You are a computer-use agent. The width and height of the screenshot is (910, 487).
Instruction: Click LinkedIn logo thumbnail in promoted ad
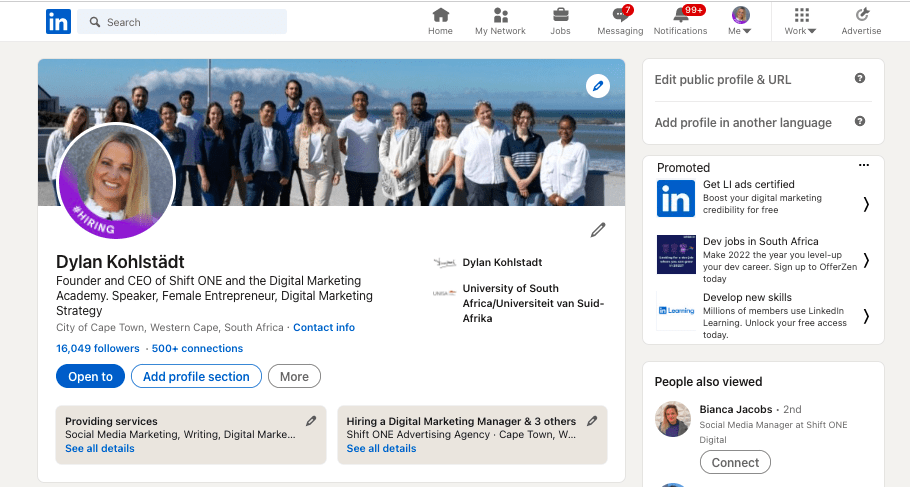(x=676, y=199)
